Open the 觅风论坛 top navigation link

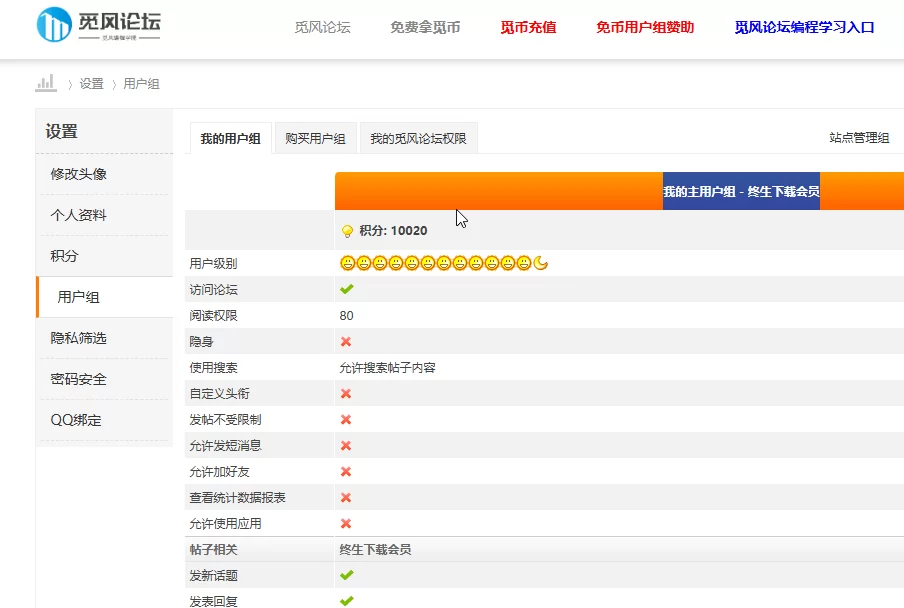[322, 27]
